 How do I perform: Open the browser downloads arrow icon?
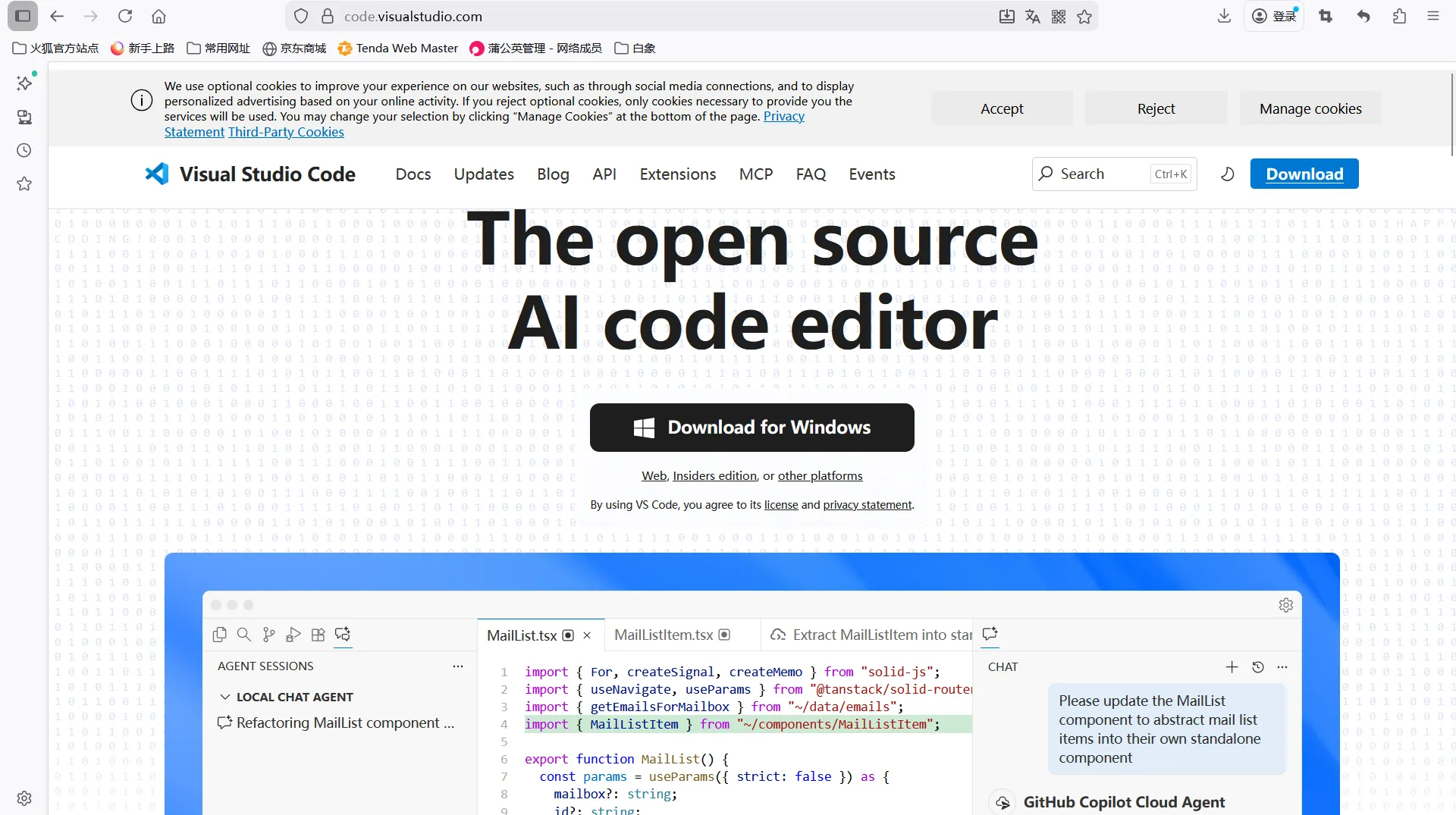[x=1224, y=16]
